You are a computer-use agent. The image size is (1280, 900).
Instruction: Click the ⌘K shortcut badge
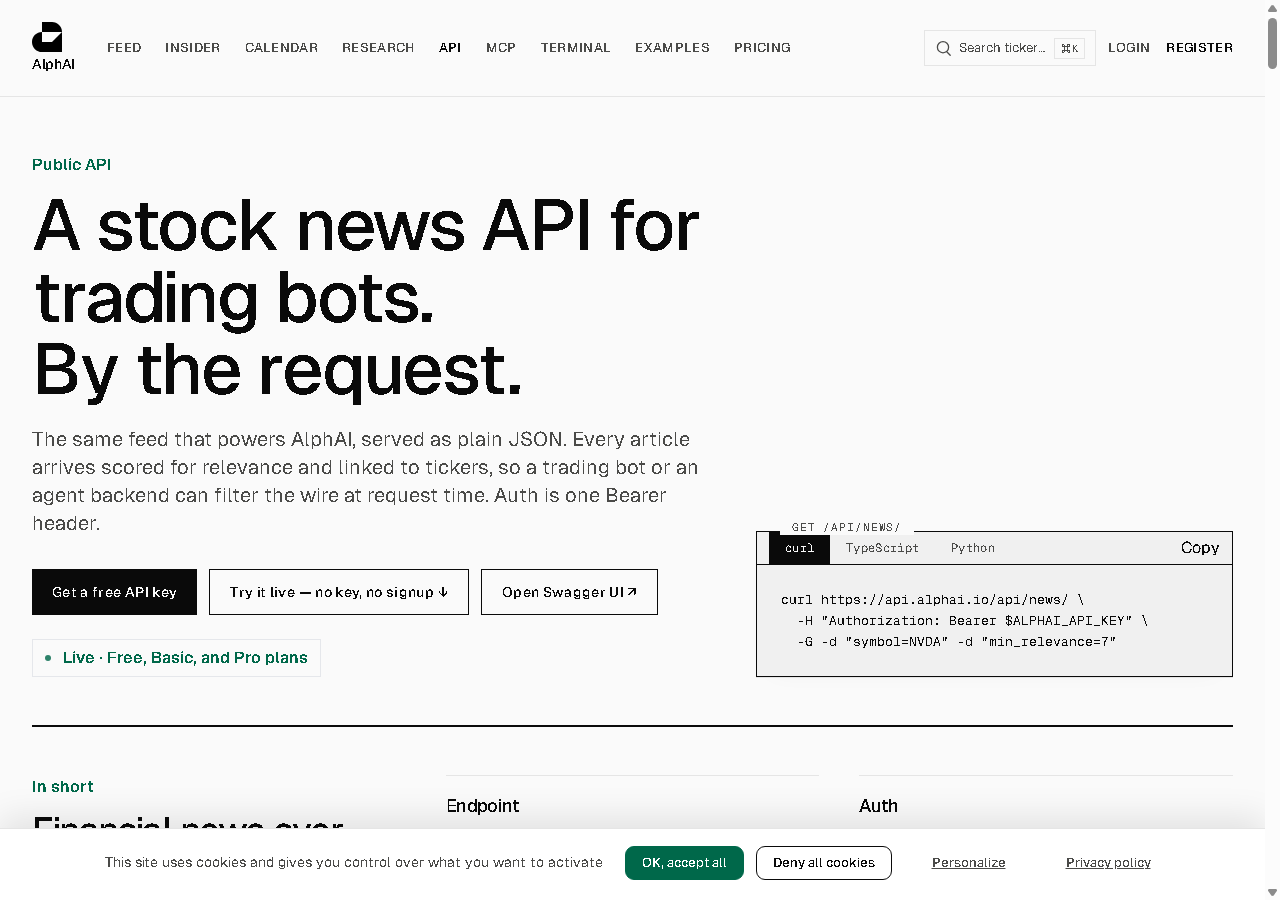1069,48
